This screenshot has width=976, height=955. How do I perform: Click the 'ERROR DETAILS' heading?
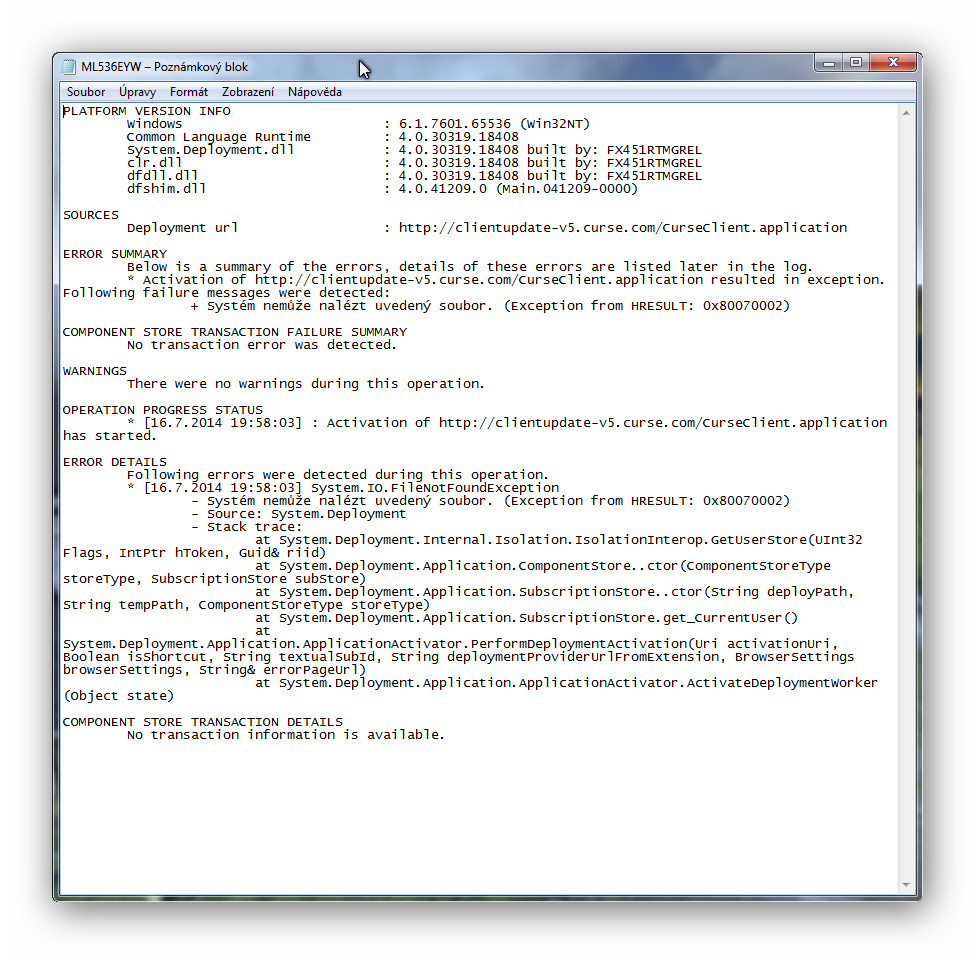point(115,462)
